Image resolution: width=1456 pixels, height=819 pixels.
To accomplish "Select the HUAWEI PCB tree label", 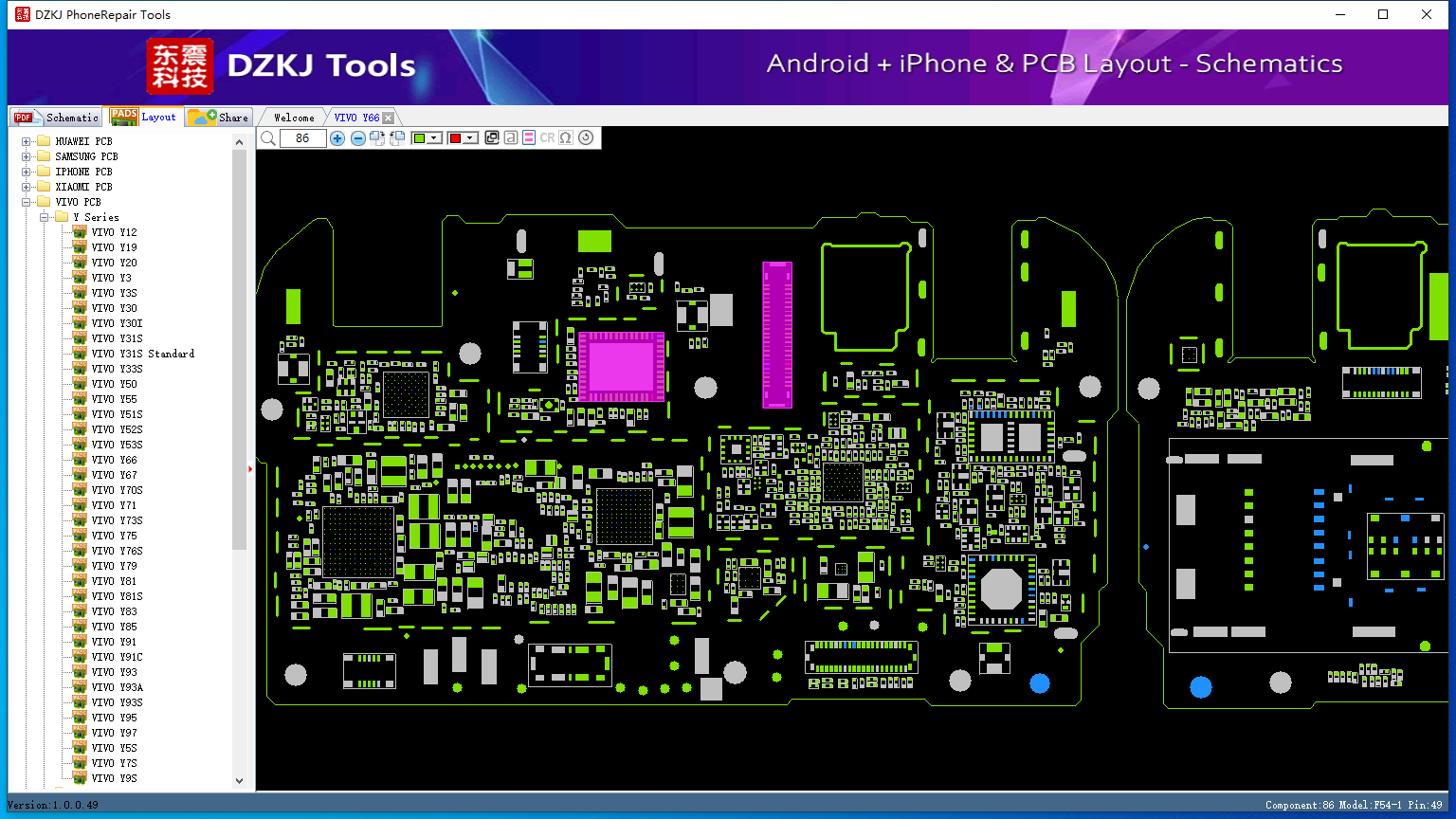I will click(83, 141).
